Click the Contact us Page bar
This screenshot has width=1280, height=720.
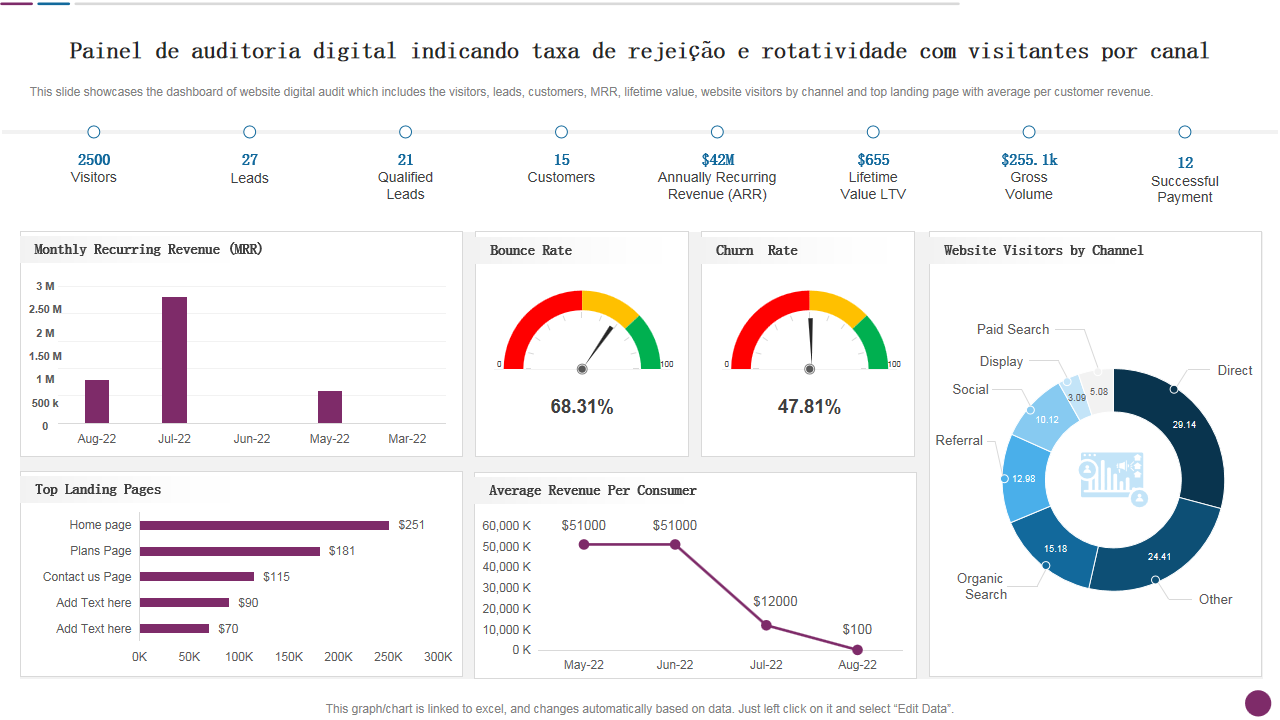pyautogui.click(x=197, y=577)
